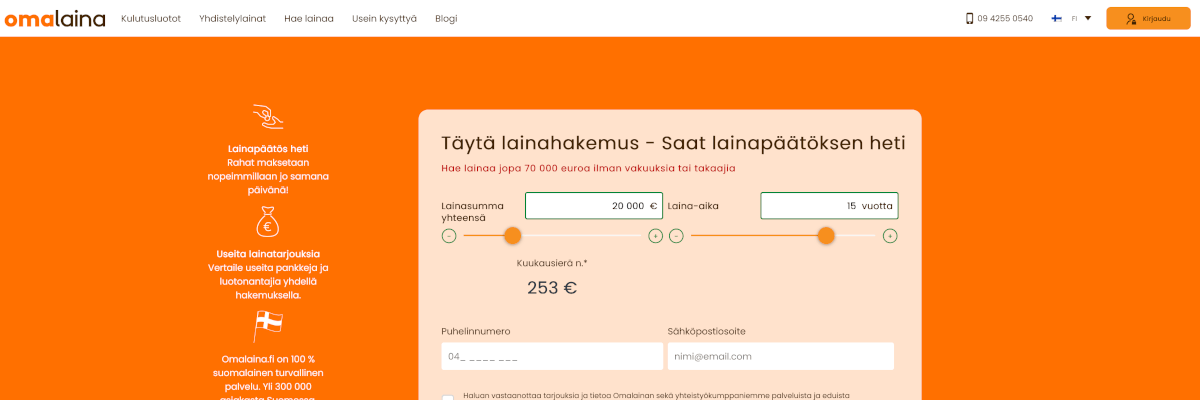
Task: Click the Finland flag icon in sidebar
Action: pyautogui.click(x=267, y=326)
